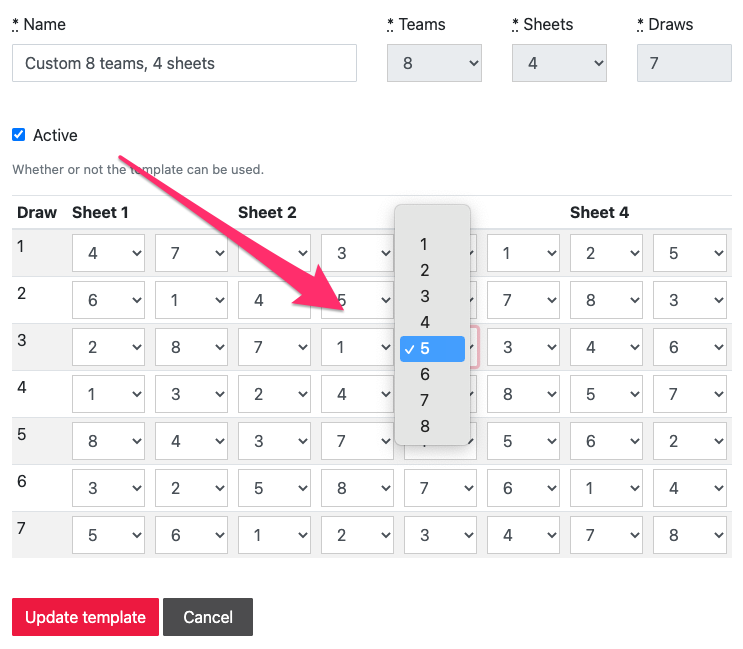
Task: Open Draw 7 Sheet 4 last dropdown showing 8
Action: 689,535
